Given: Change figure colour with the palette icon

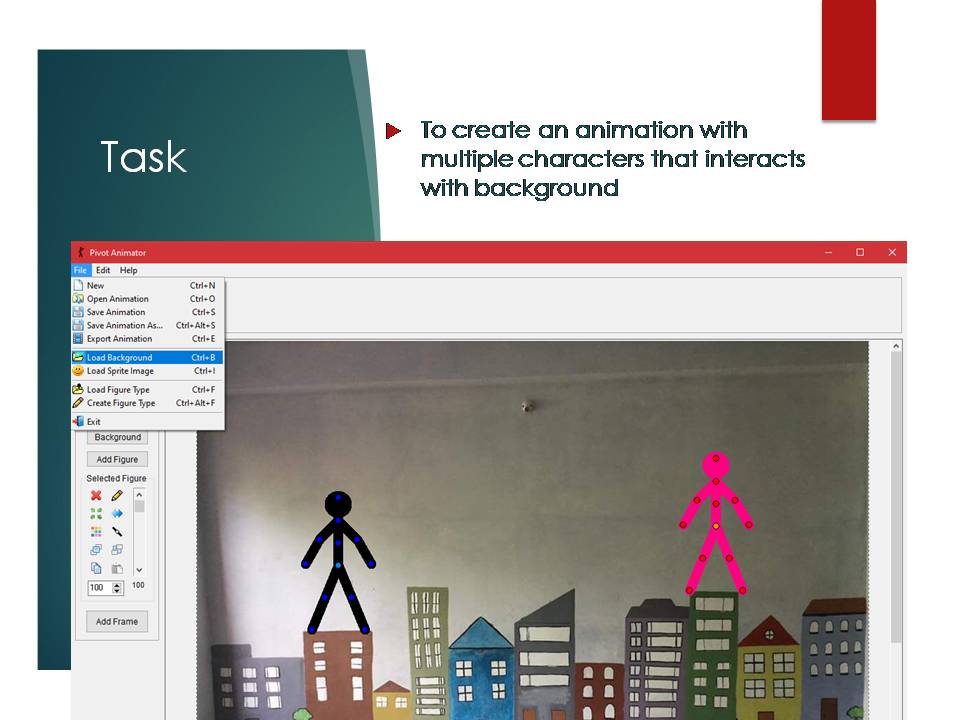Looking at the screenshot, I should [x=96, y=531].
